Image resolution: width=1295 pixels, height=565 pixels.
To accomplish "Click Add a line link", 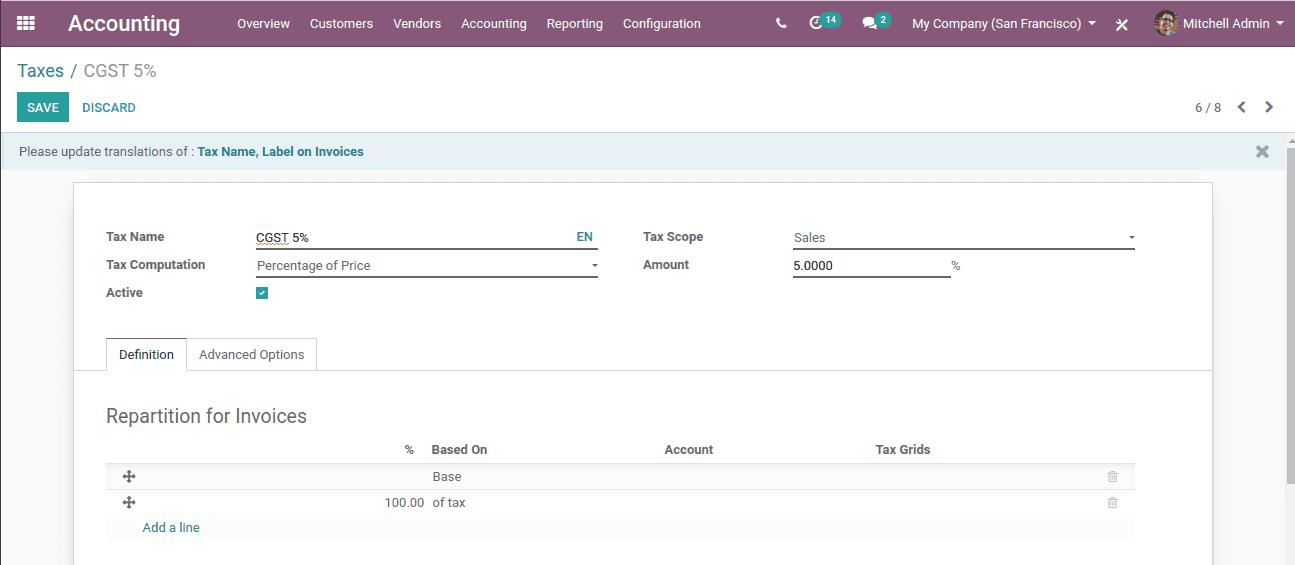I will [171, 527].
